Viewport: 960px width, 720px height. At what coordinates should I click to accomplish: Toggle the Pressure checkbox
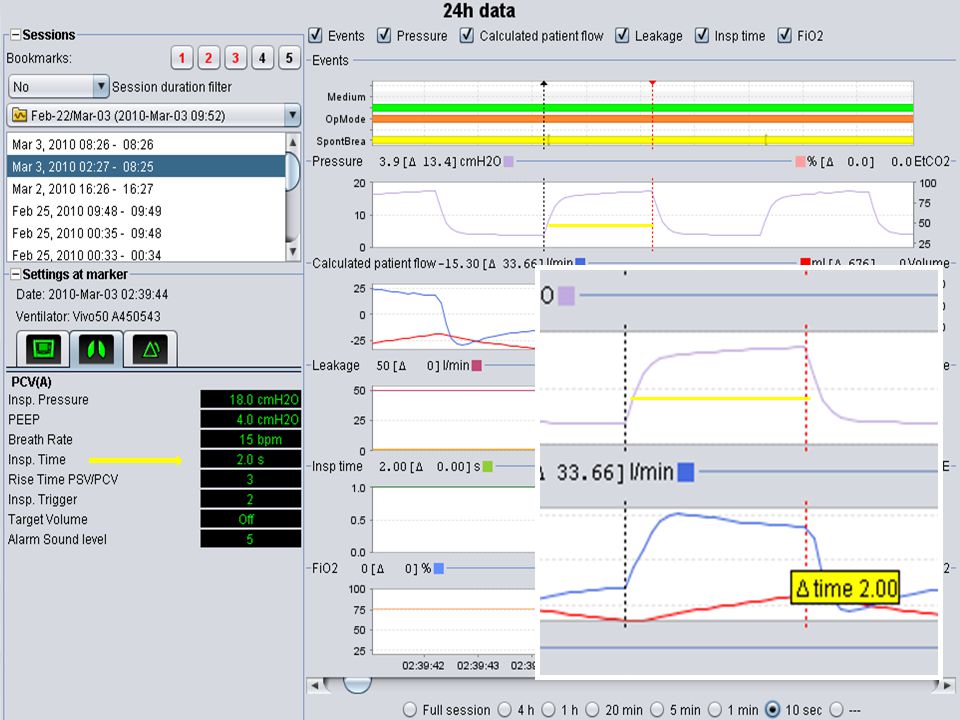pyautogui.click(x=384, y=36)
